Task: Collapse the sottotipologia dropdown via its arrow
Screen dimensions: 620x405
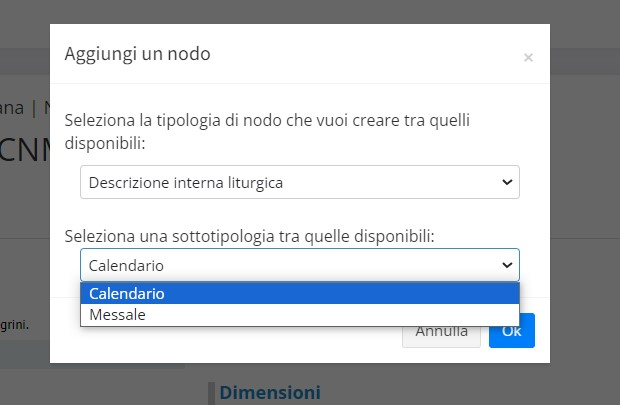Action: point(507,265)
